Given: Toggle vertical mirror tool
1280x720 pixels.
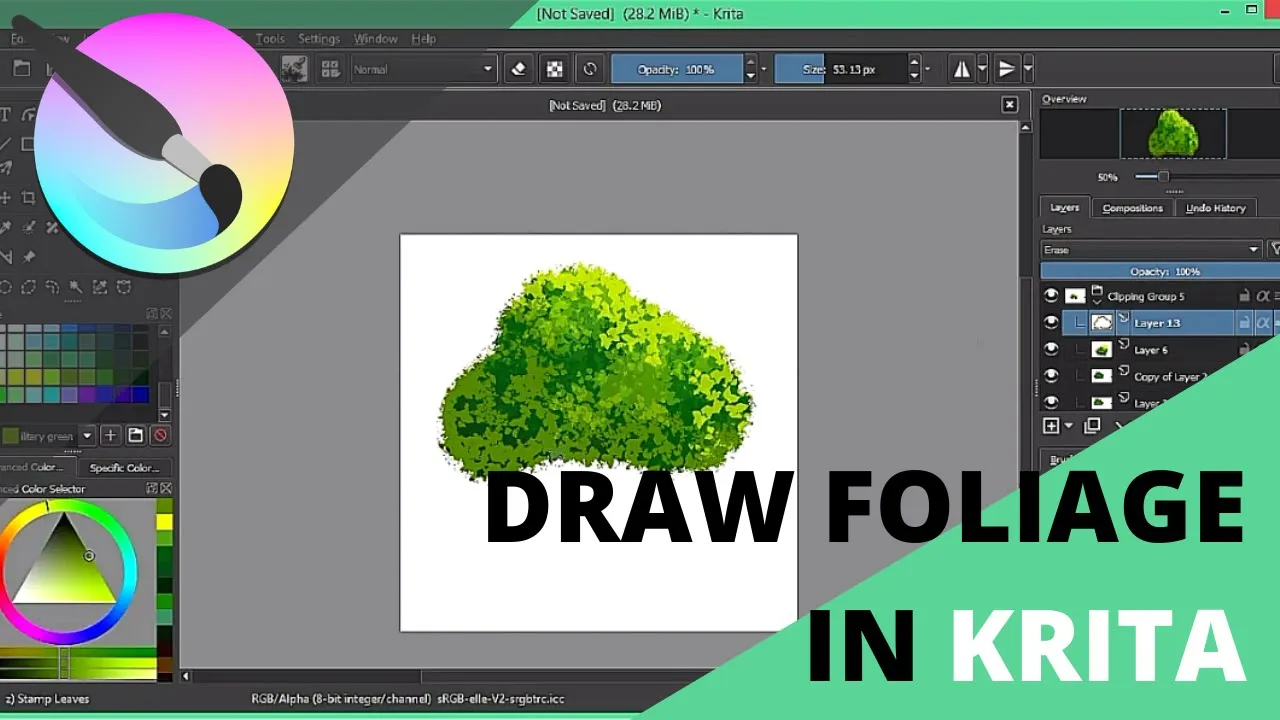Looking at the screenshot, I should point(1007,69).
